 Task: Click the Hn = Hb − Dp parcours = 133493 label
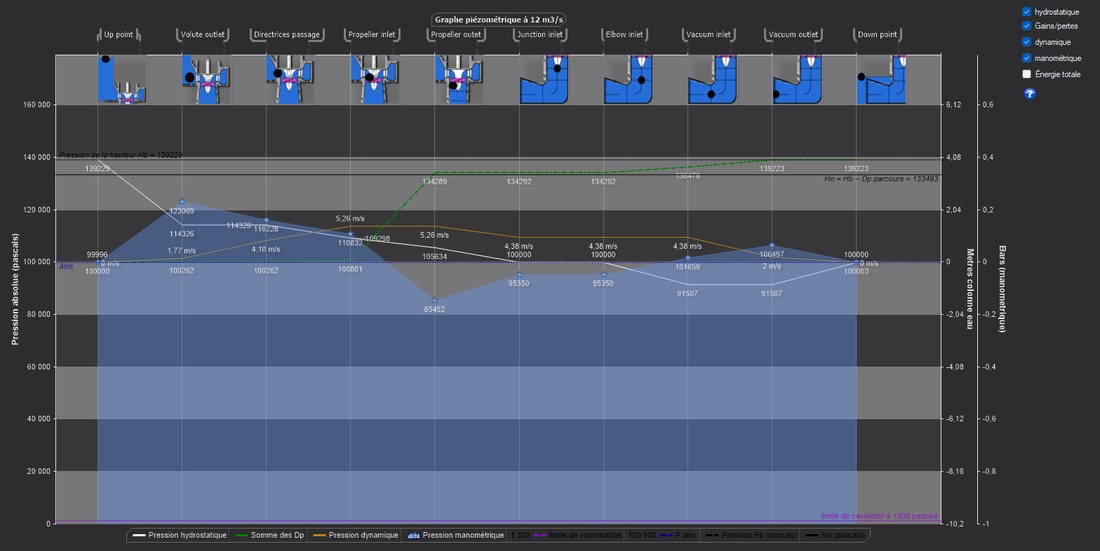coord(881,179)
